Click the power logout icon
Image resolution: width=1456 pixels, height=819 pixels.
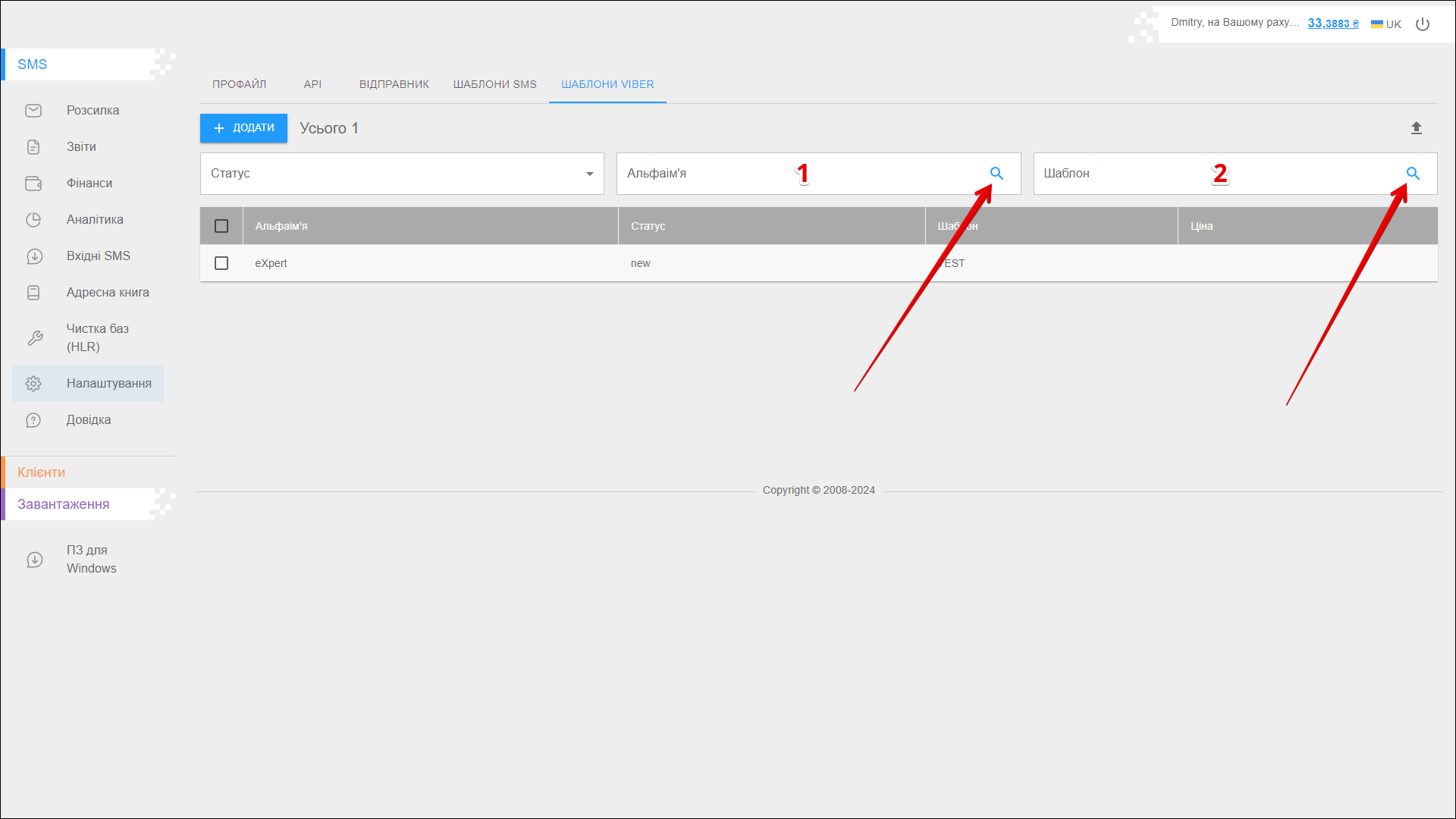point(1423,24)
